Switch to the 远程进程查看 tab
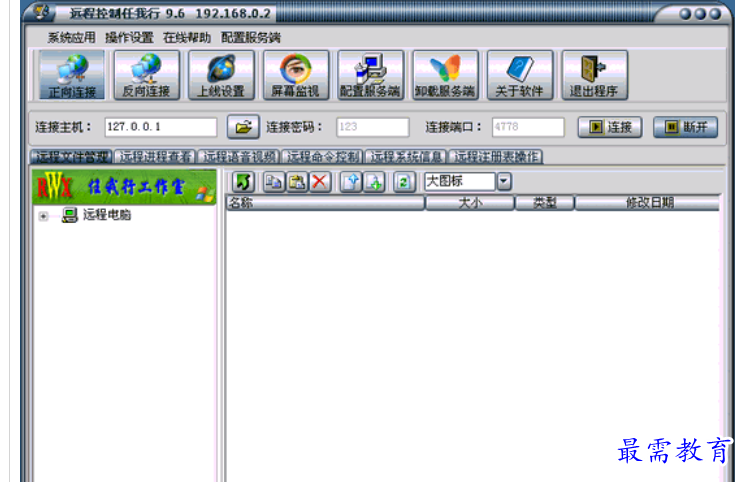Viewport: 739px width, 482px height. coord(155,157)
